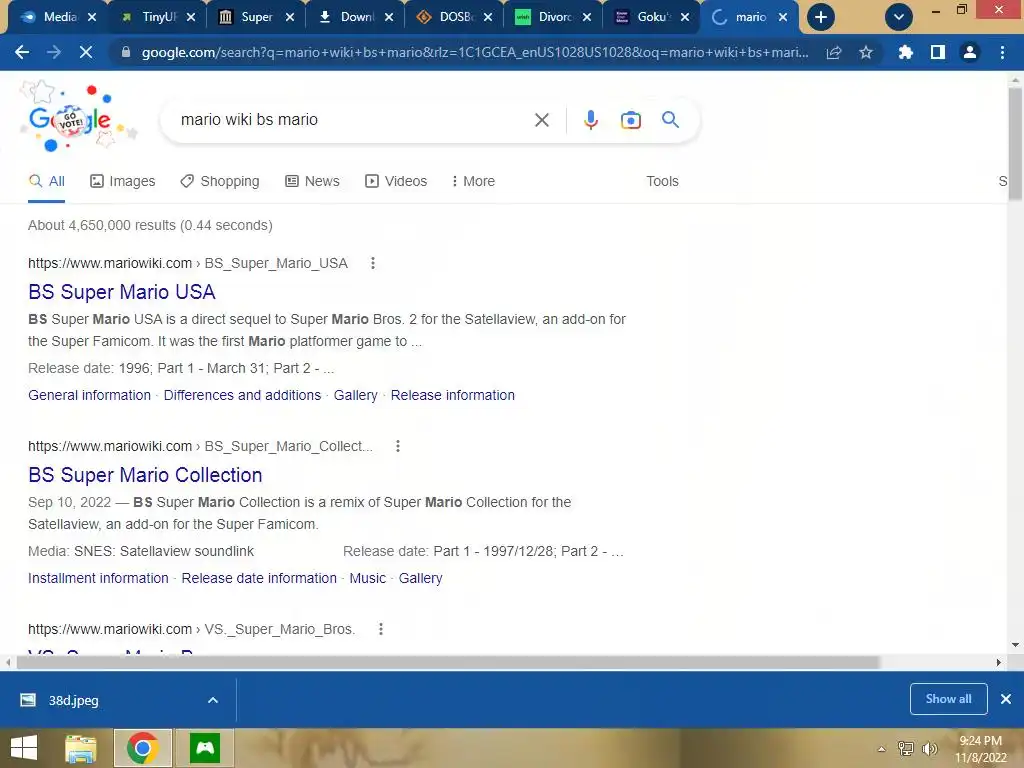Open options for BS_Super_Mario_Collect result

398,446
